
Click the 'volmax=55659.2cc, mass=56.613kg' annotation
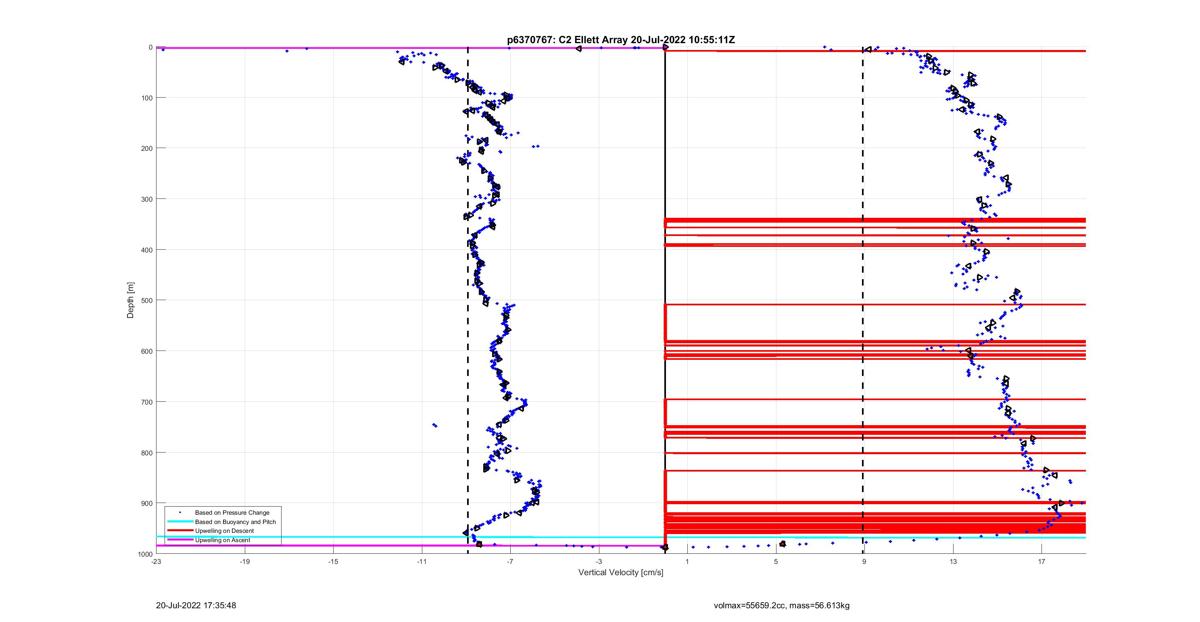pos(781,605)
